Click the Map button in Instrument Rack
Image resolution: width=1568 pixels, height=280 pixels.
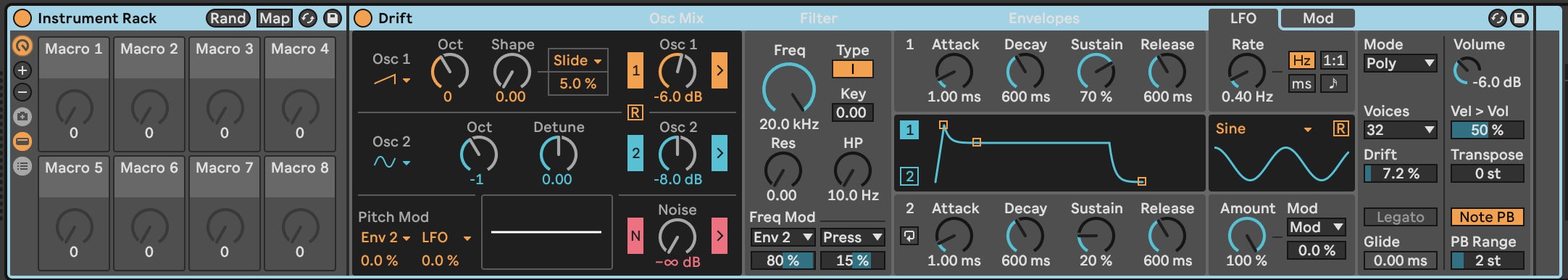275,18
